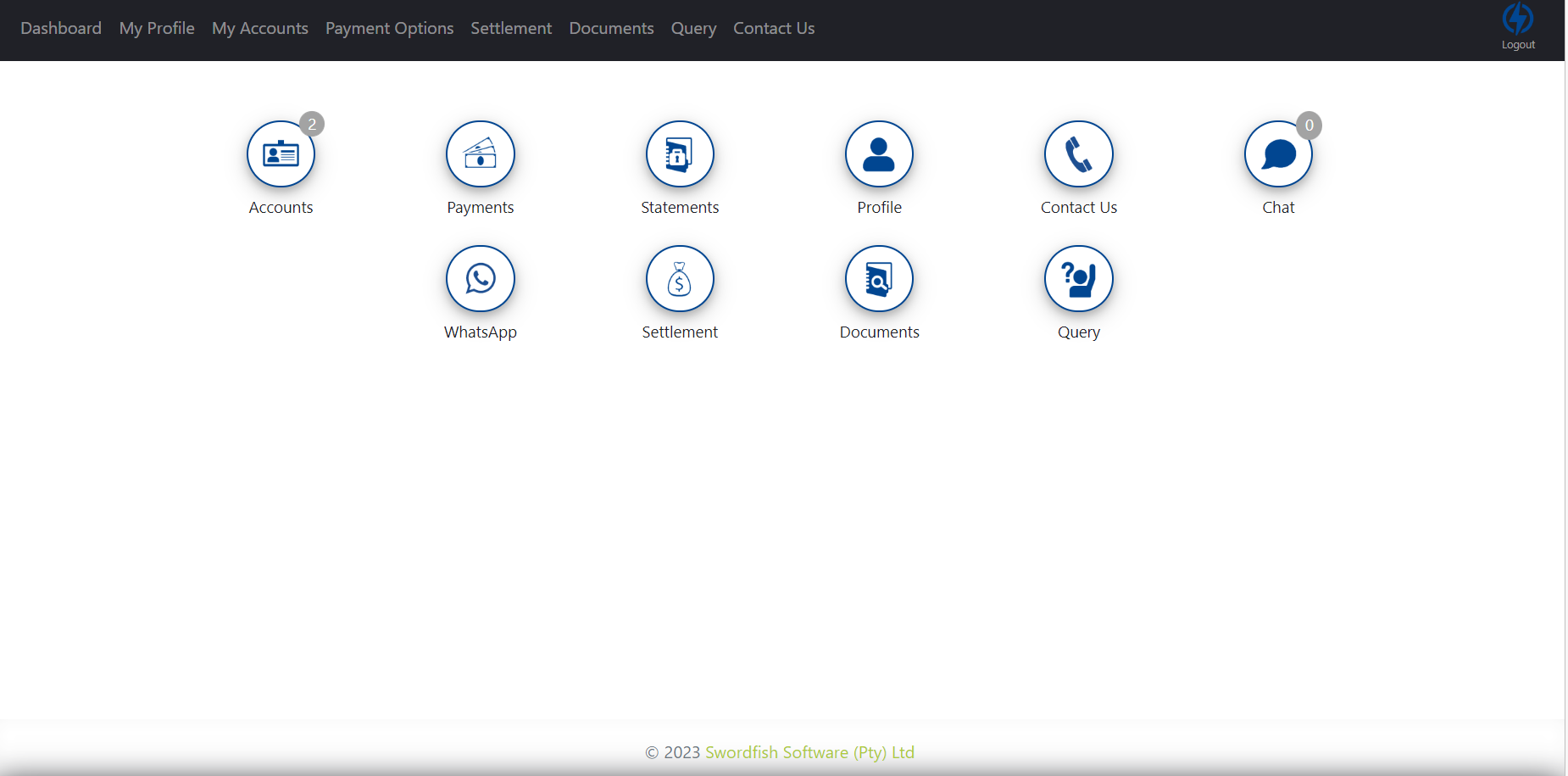Open the Statements document icon

(x=680, y=154)
